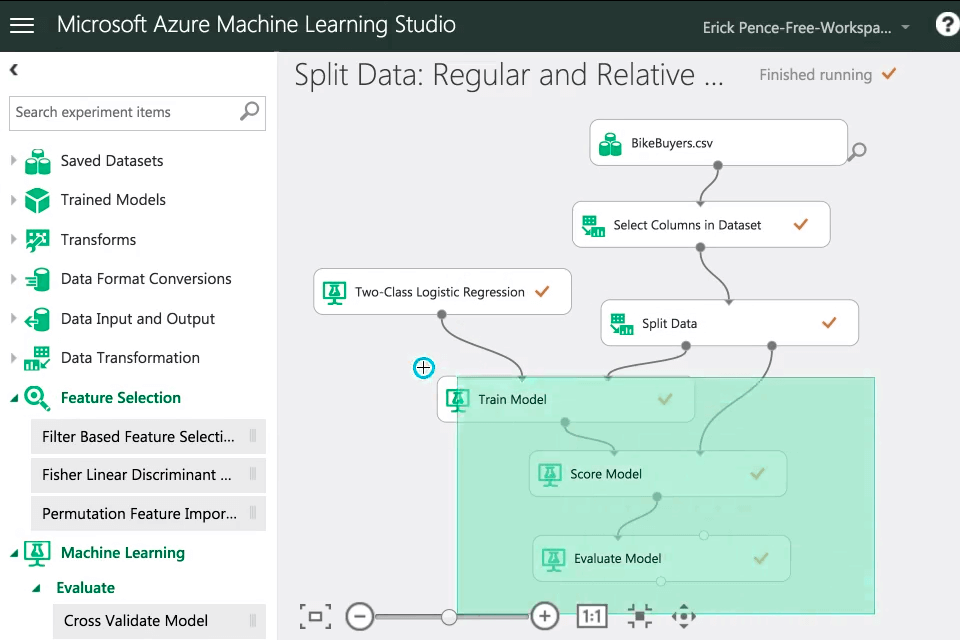960x640 pixels.
Task: Click the Saved Datasets cylinder icon
Action: [37, 161]
